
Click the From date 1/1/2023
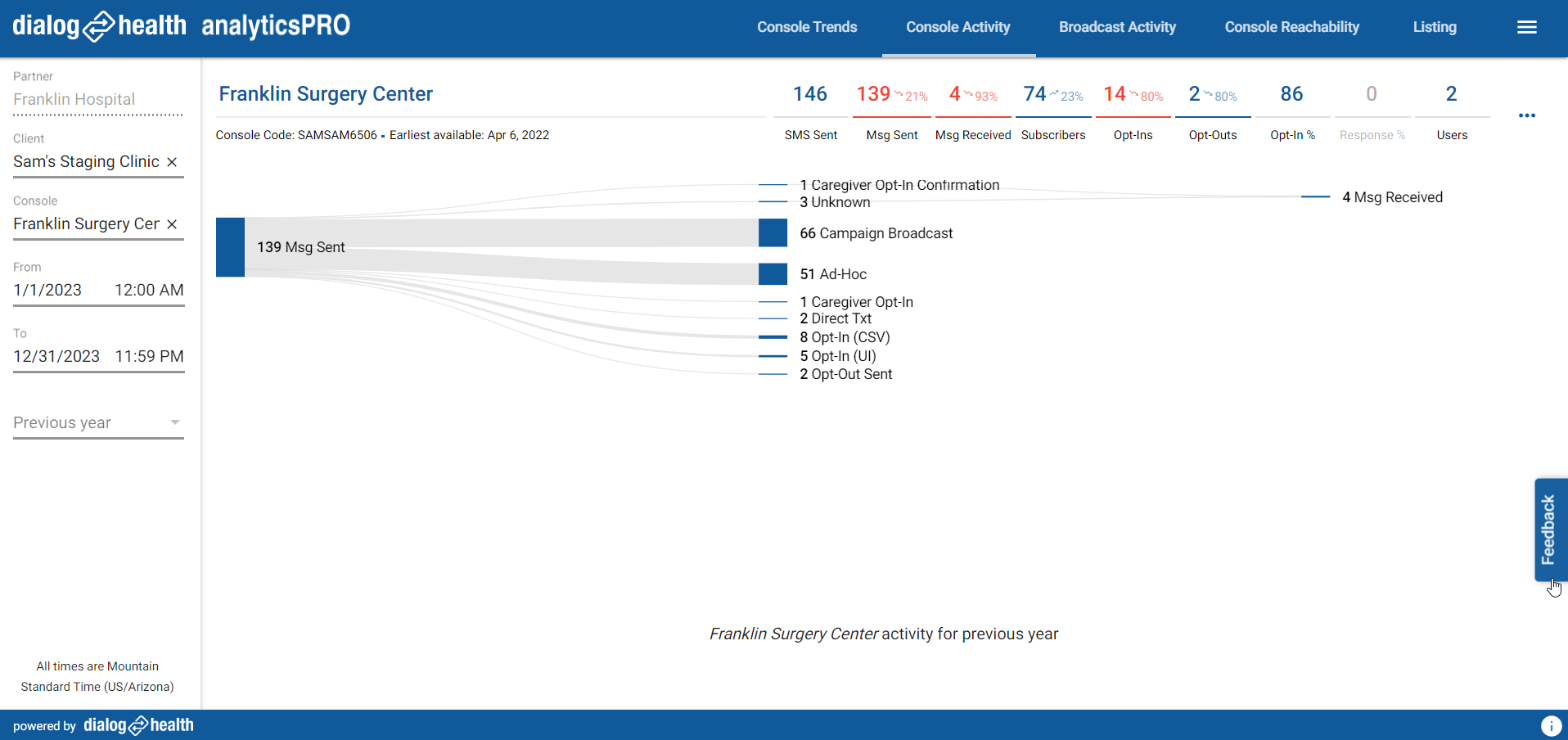[47, 290]
